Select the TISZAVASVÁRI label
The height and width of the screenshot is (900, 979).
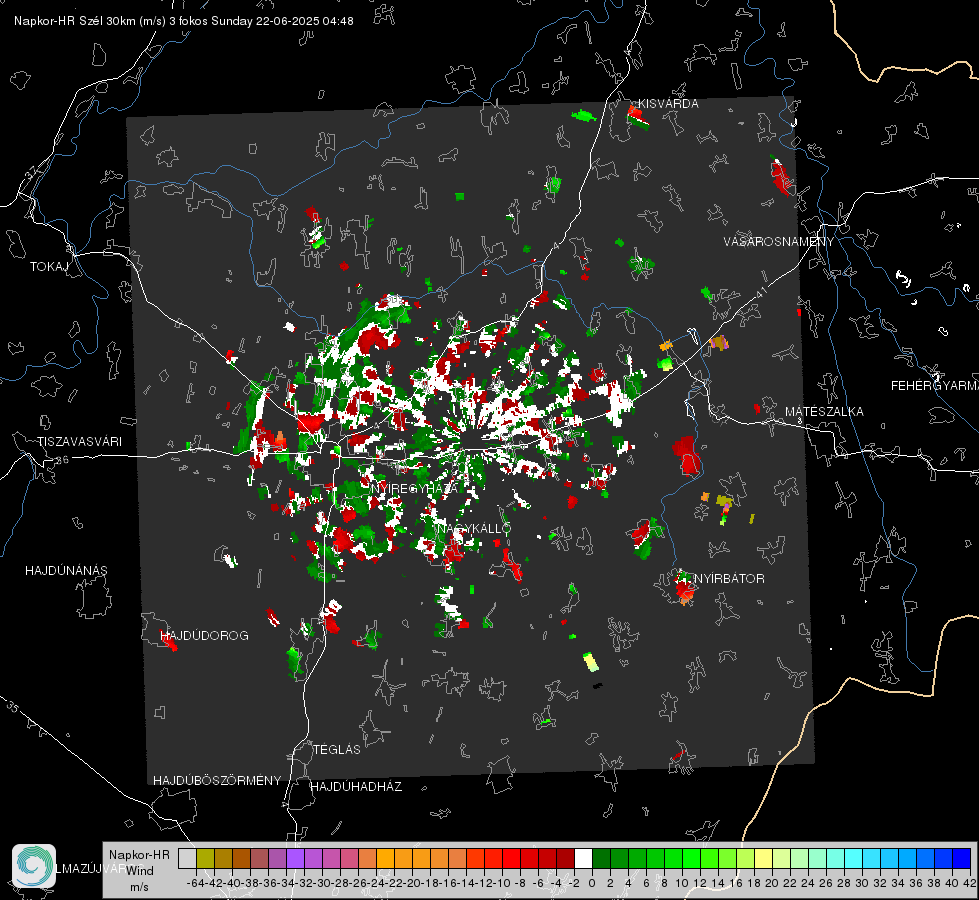[x=80, y=442]
